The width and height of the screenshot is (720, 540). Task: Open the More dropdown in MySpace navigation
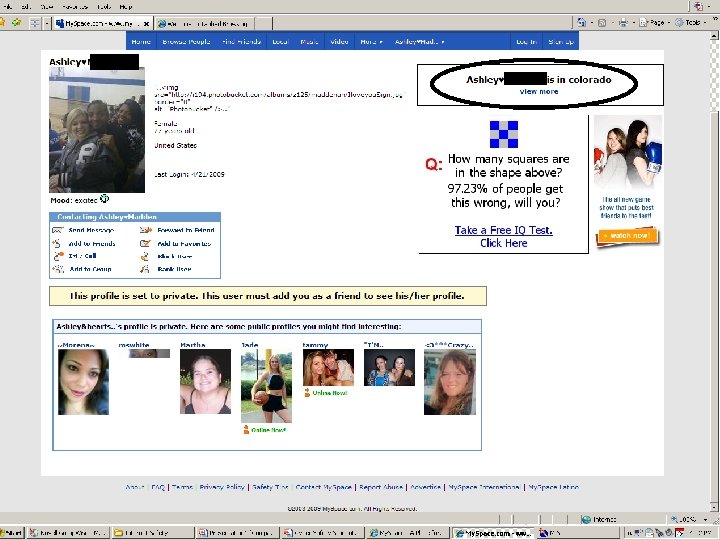[371, 41]
